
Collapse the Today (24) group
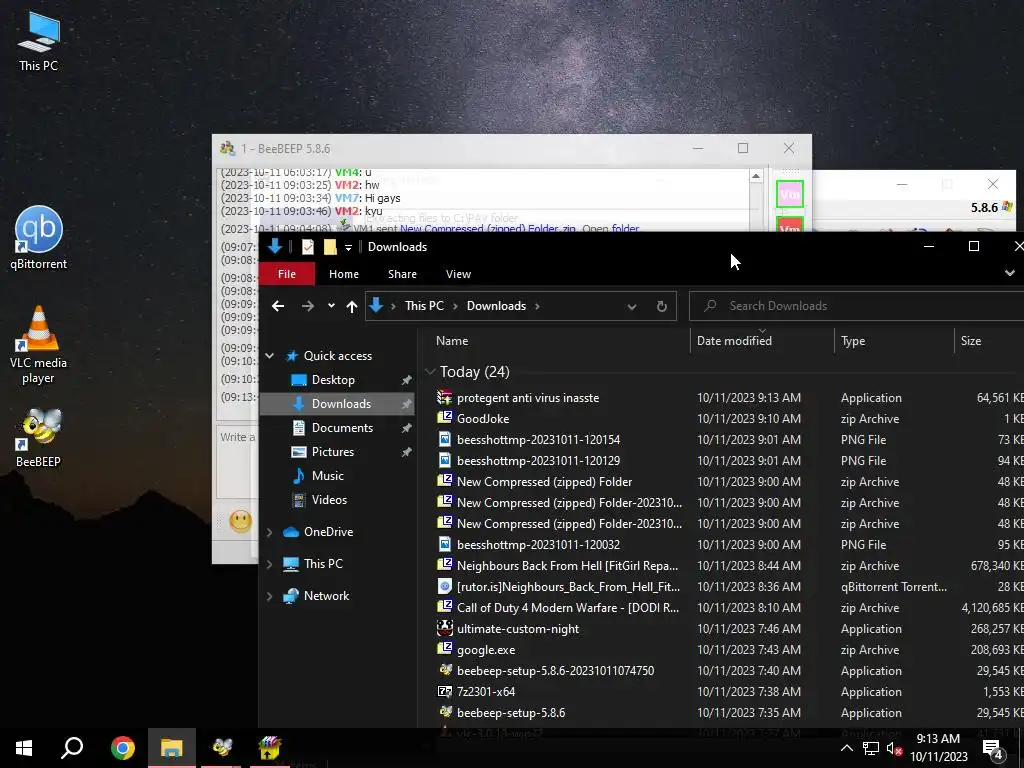pyautogui.click(x=430, y=372)
